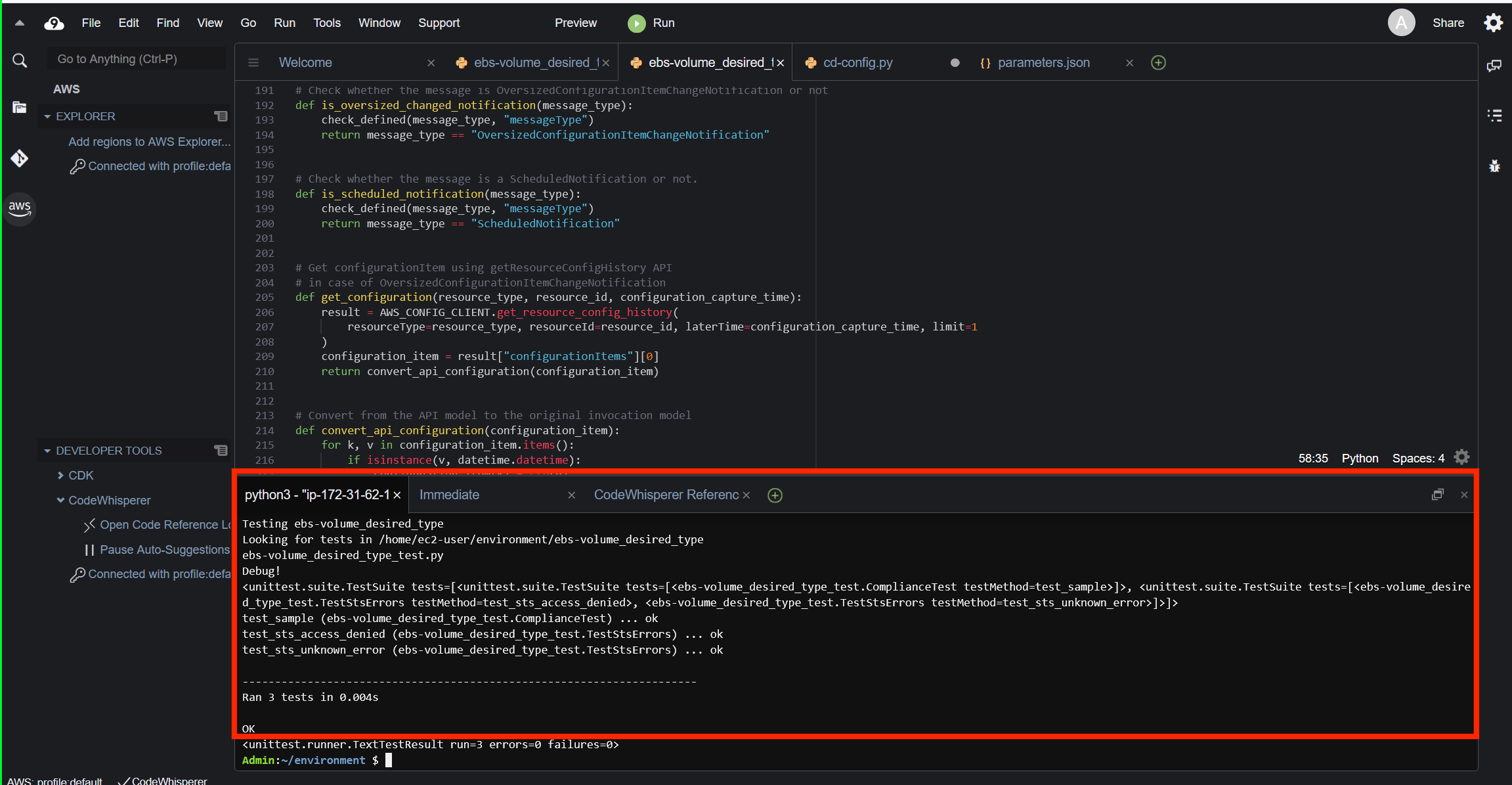The image size is (1512, 785).
Task: Open the Collaborate chat panel on the right
Action: click(1495, 65)
